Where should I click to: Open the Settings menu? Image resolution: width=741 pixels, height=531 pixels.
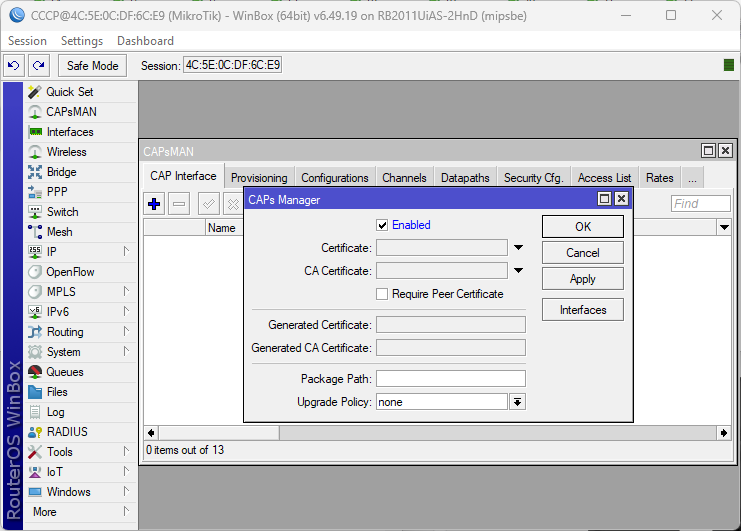[82, 41]
